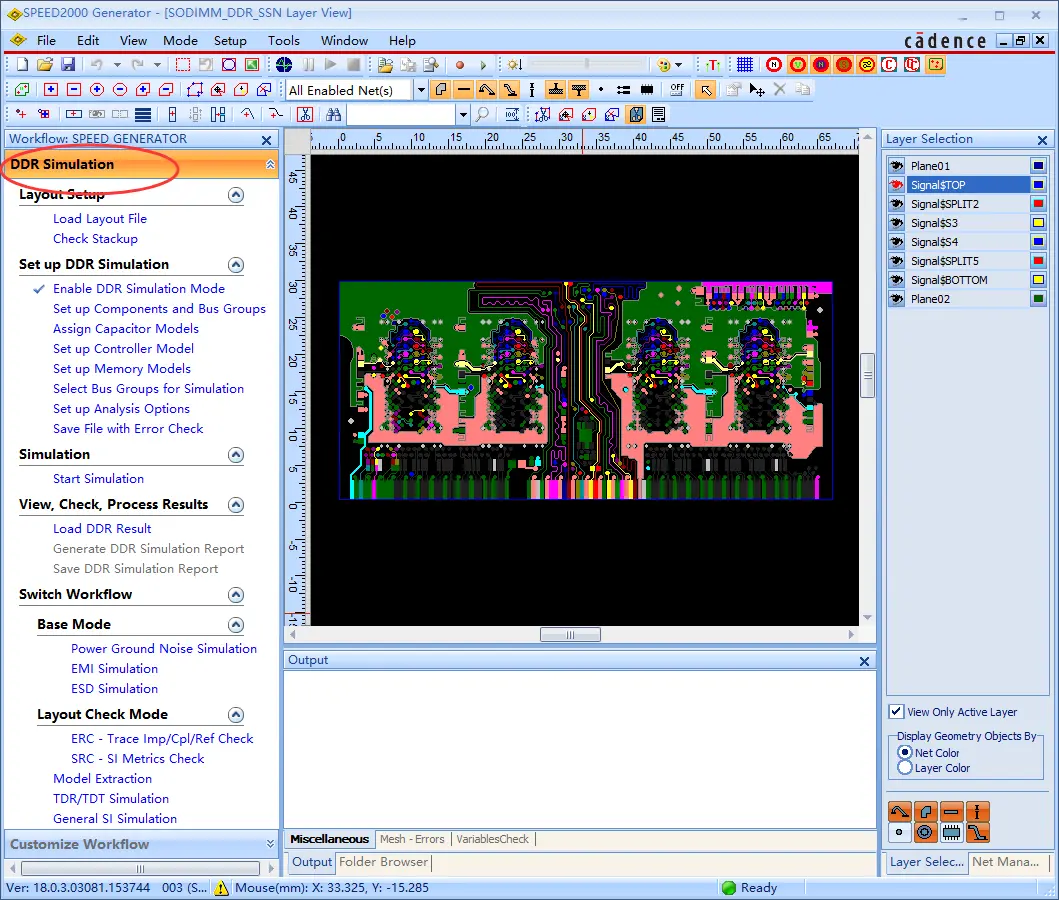Click the Start Simulation link
Screen dimensions: 1059x900
[x=99, y=479]
